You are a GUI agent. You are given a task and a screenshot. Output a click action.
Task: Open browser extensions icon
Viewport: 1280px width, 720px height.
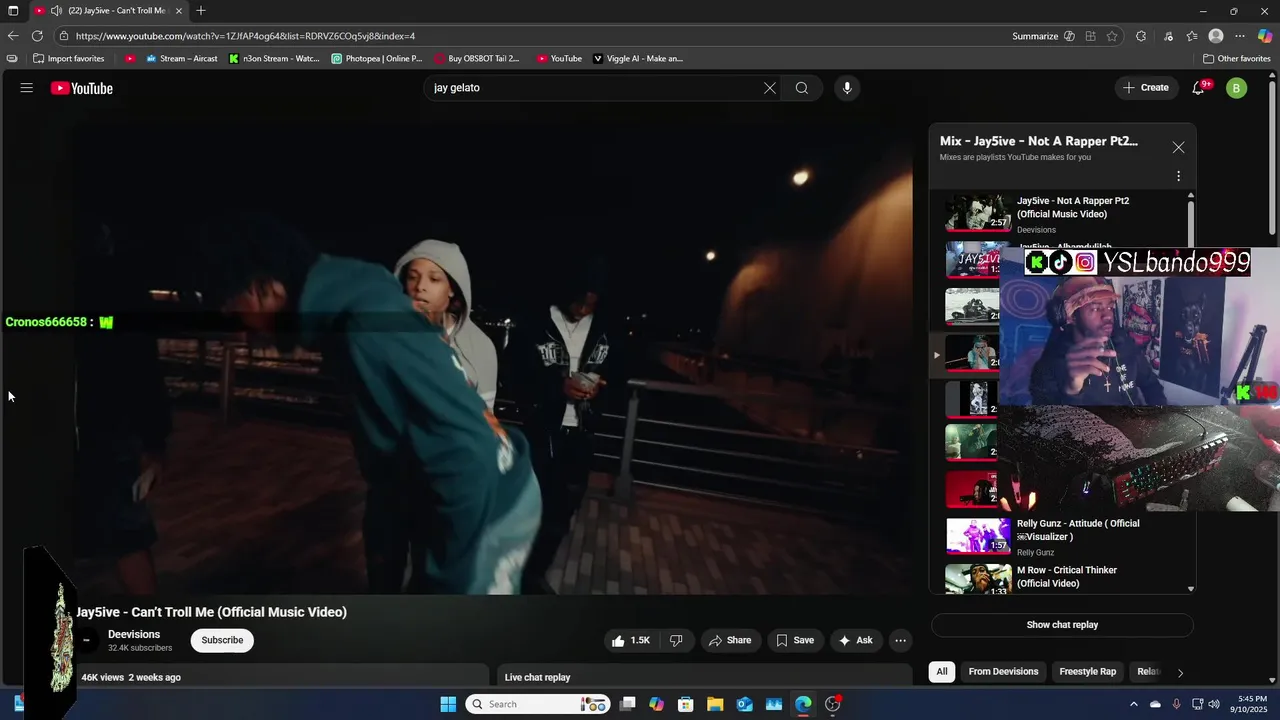[1141, 36]
